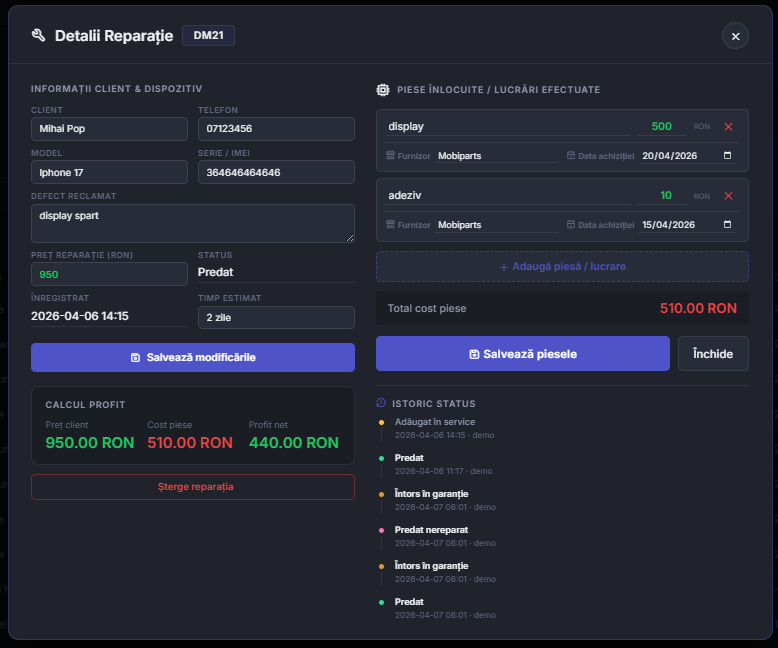Click the Timp estimat field 2 zile

(x=276, y=318)
